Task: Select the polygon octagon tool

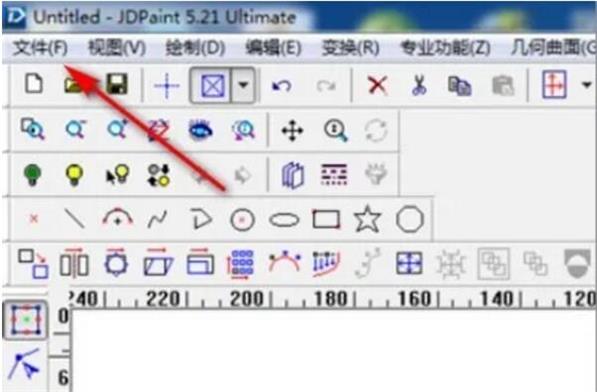Action: click(410, 219)
